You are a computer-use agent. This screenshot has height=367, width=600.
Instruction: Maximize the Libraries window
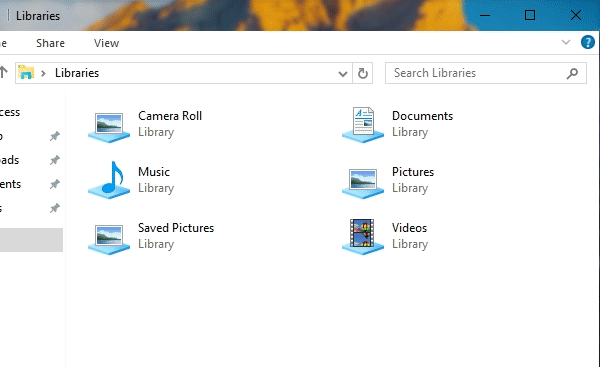(530, 15)
